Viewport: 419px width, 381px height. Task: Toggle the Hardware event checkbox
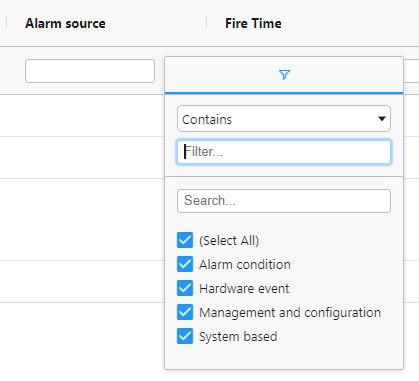[185, 288]
